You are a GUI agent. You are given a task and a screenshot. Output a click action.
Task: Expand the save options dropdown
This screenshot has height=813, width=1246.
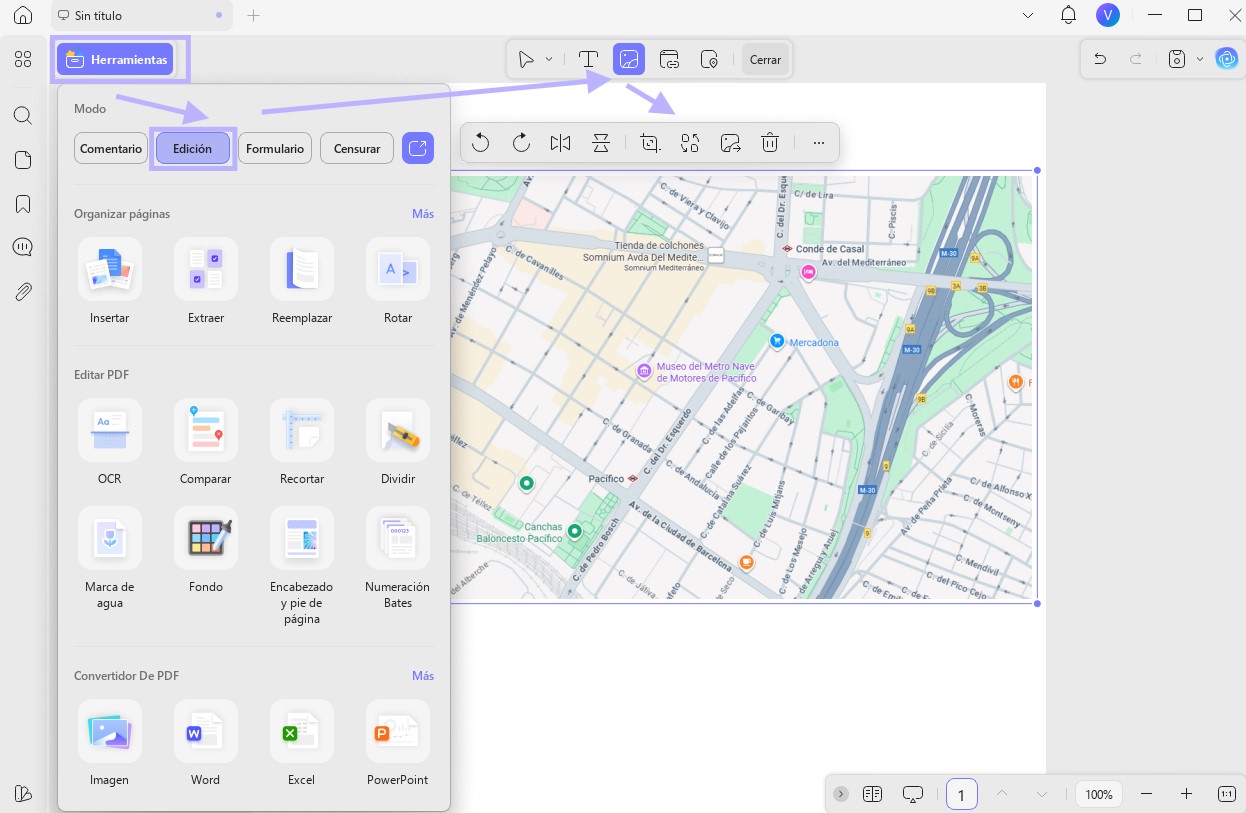coord(1200,59)
